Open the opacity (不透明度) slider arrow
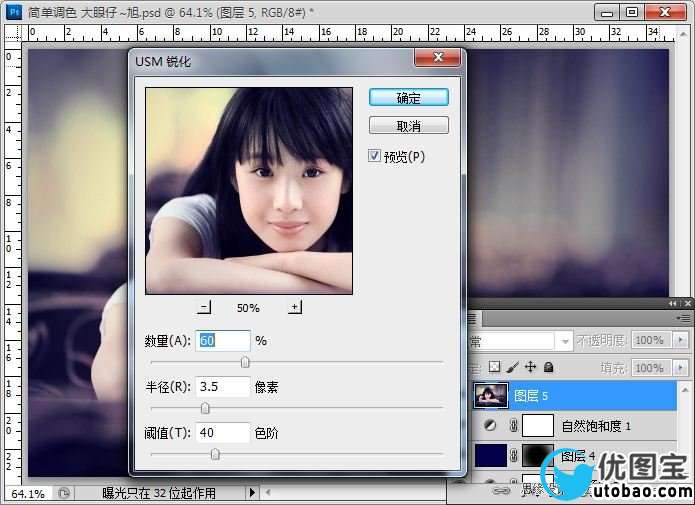This screenshot has height=505, width=695. coord(682,341)
